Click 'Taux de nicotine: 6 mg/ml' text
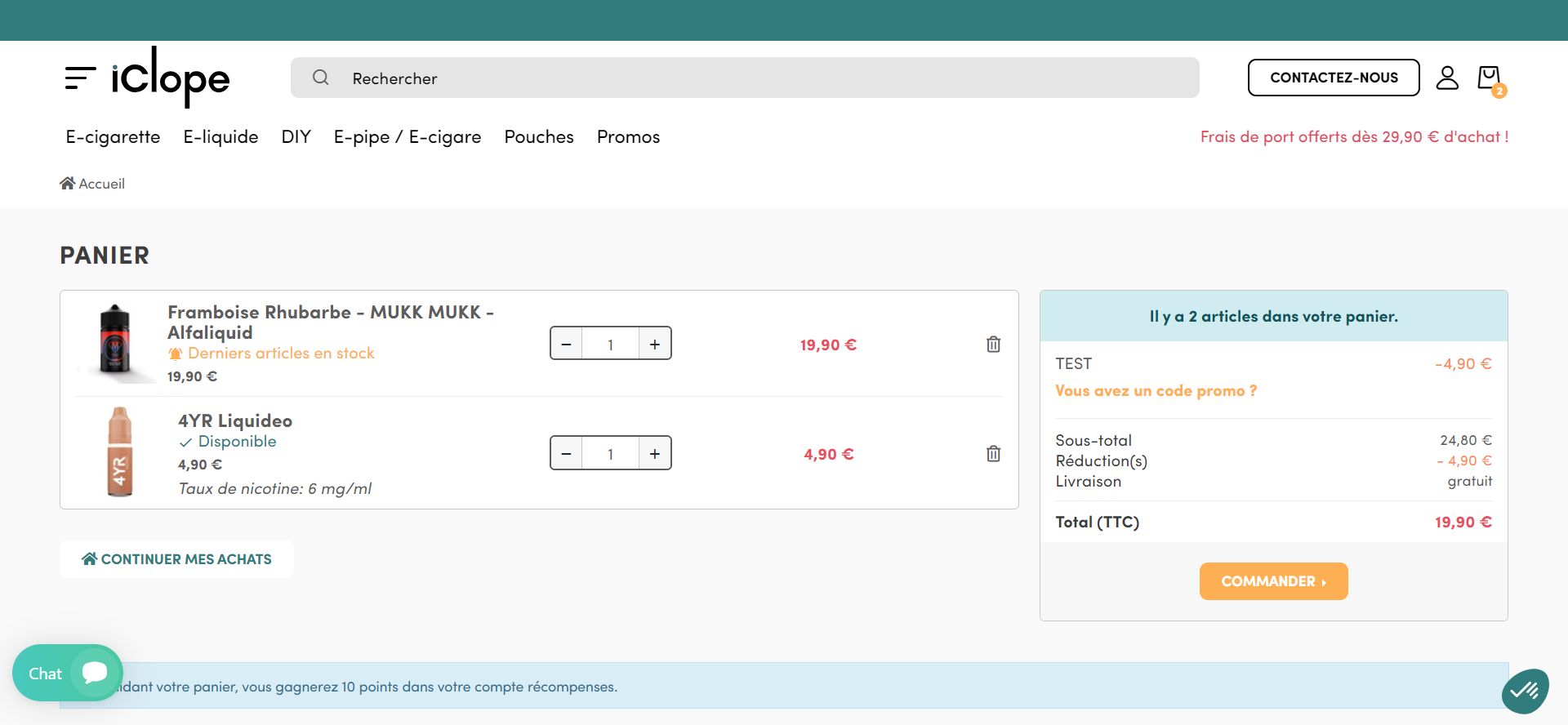Screen dimensions: 1568x725 tap(274, 488)
